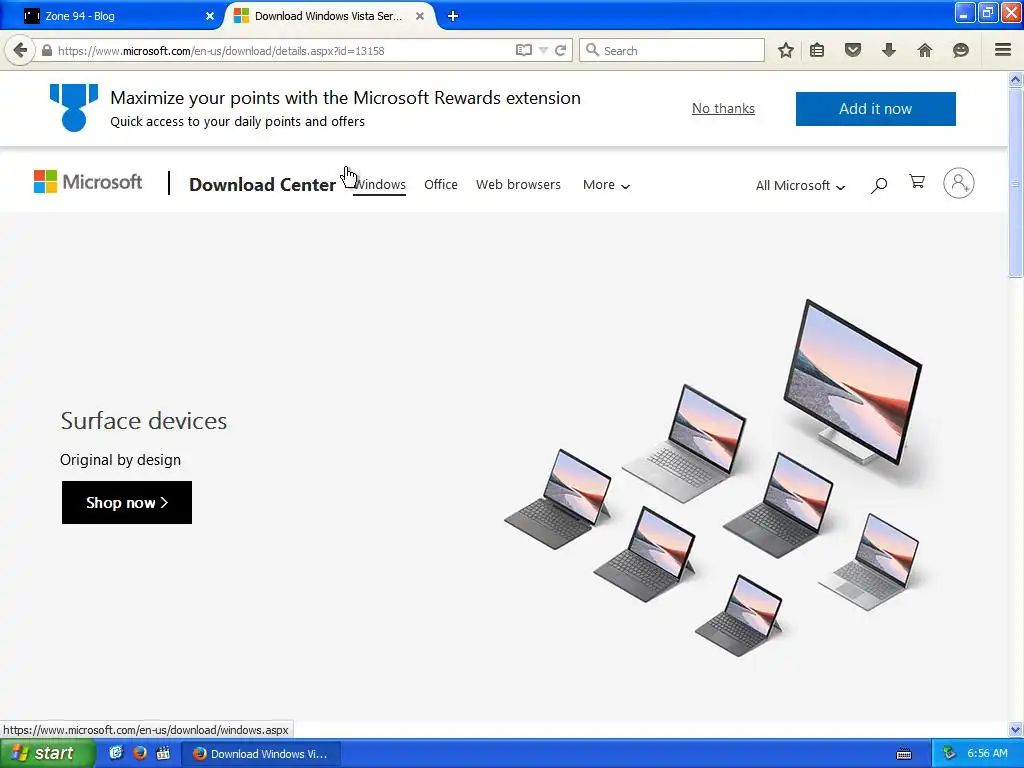1024x768 pixels.
Task: Bookmark this page with the star icon
Action: [786, 50]
